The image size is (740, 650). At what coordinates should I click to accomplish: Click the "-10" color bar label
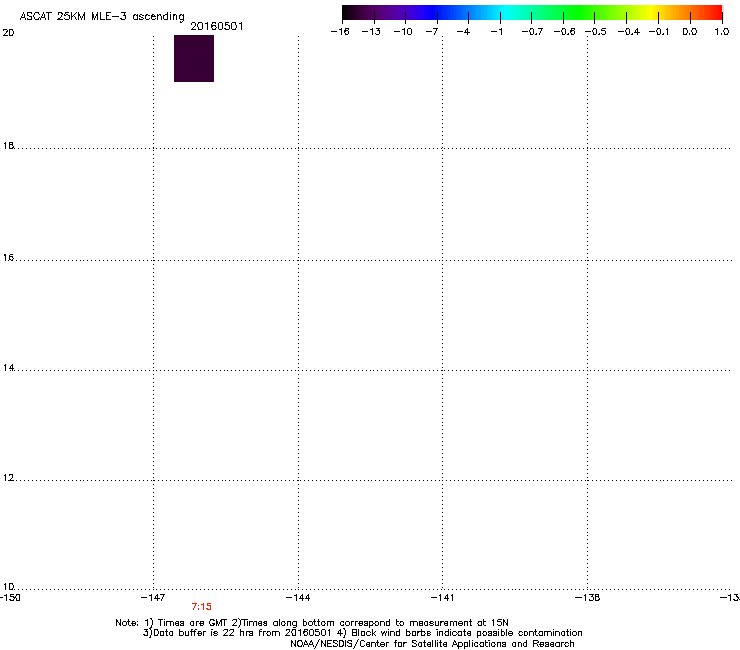tap(403, 32)
